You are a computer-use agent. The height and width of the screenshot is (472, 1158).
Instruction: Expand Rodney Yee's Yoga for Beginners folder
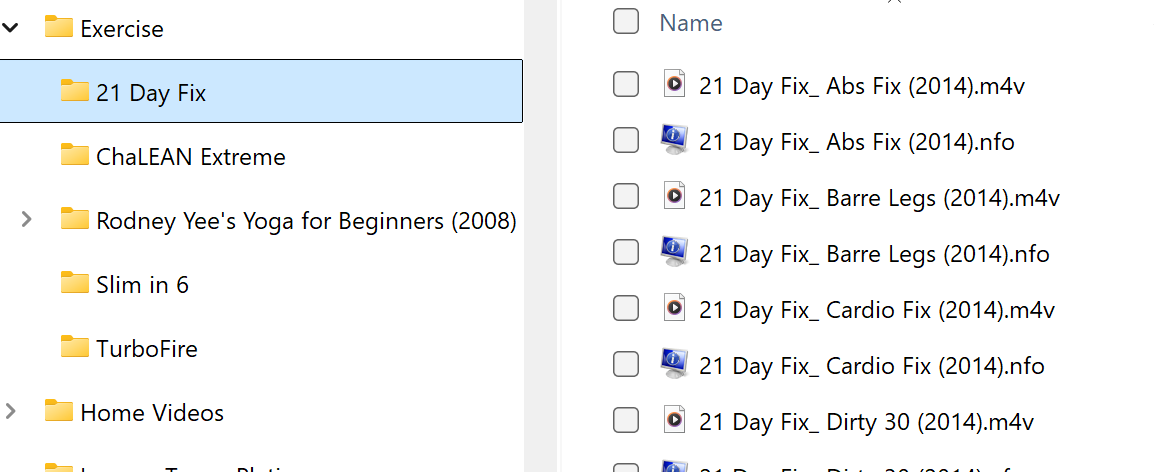[x=27, y=219]
